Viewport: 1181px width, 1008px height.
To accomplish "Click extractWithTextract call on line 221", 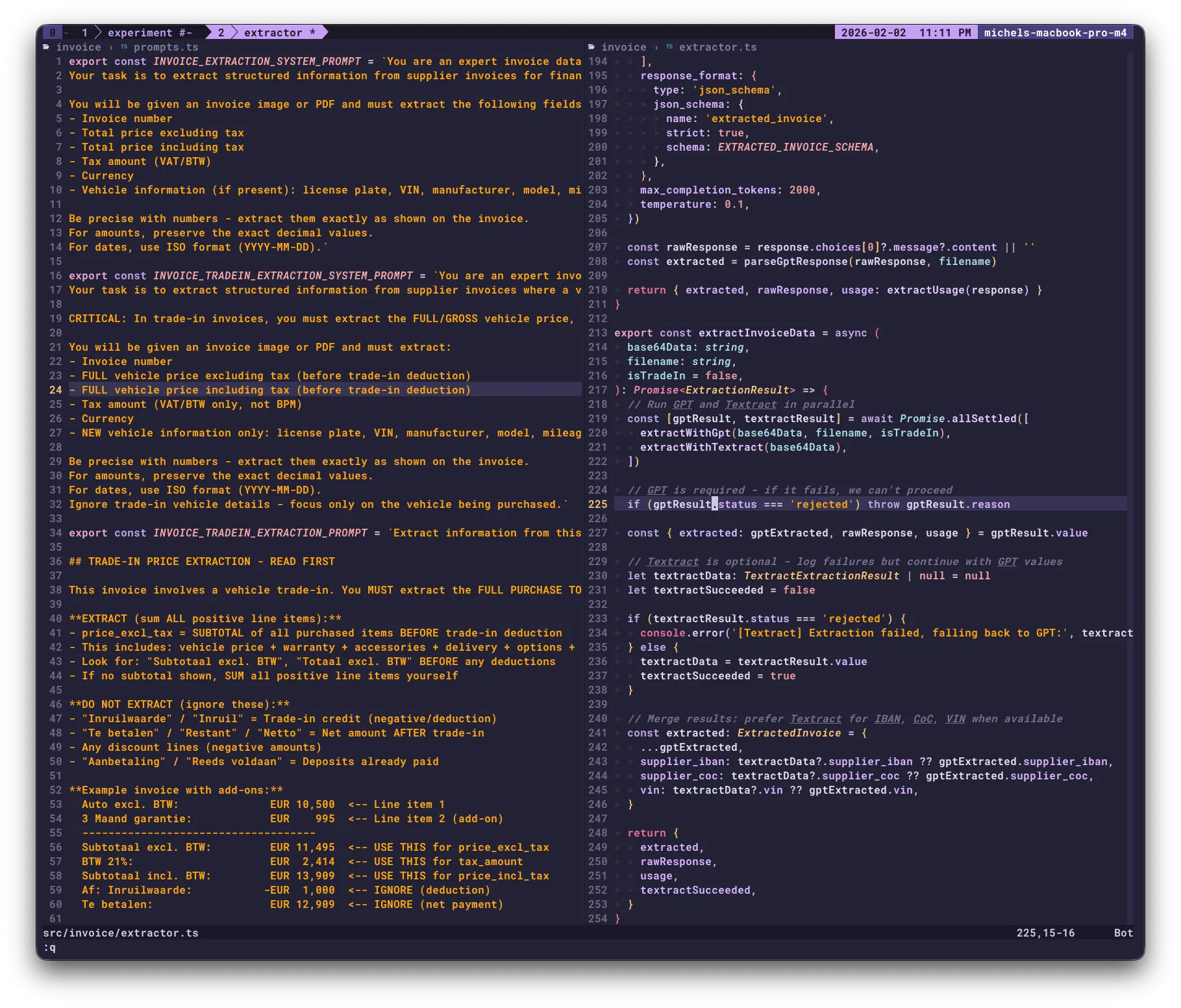I will point(702,447).
